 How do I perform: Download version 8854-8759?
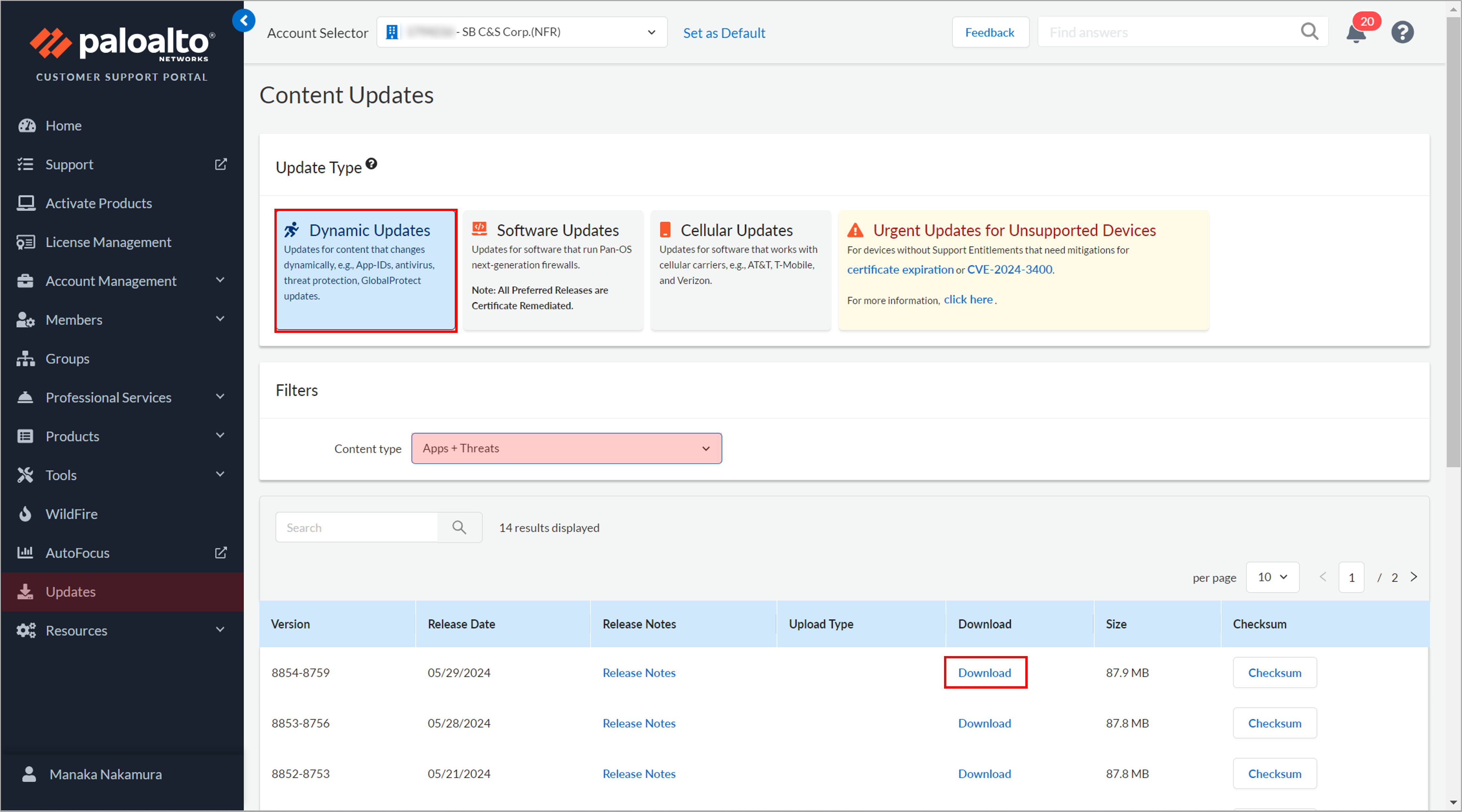coord(985,672)
